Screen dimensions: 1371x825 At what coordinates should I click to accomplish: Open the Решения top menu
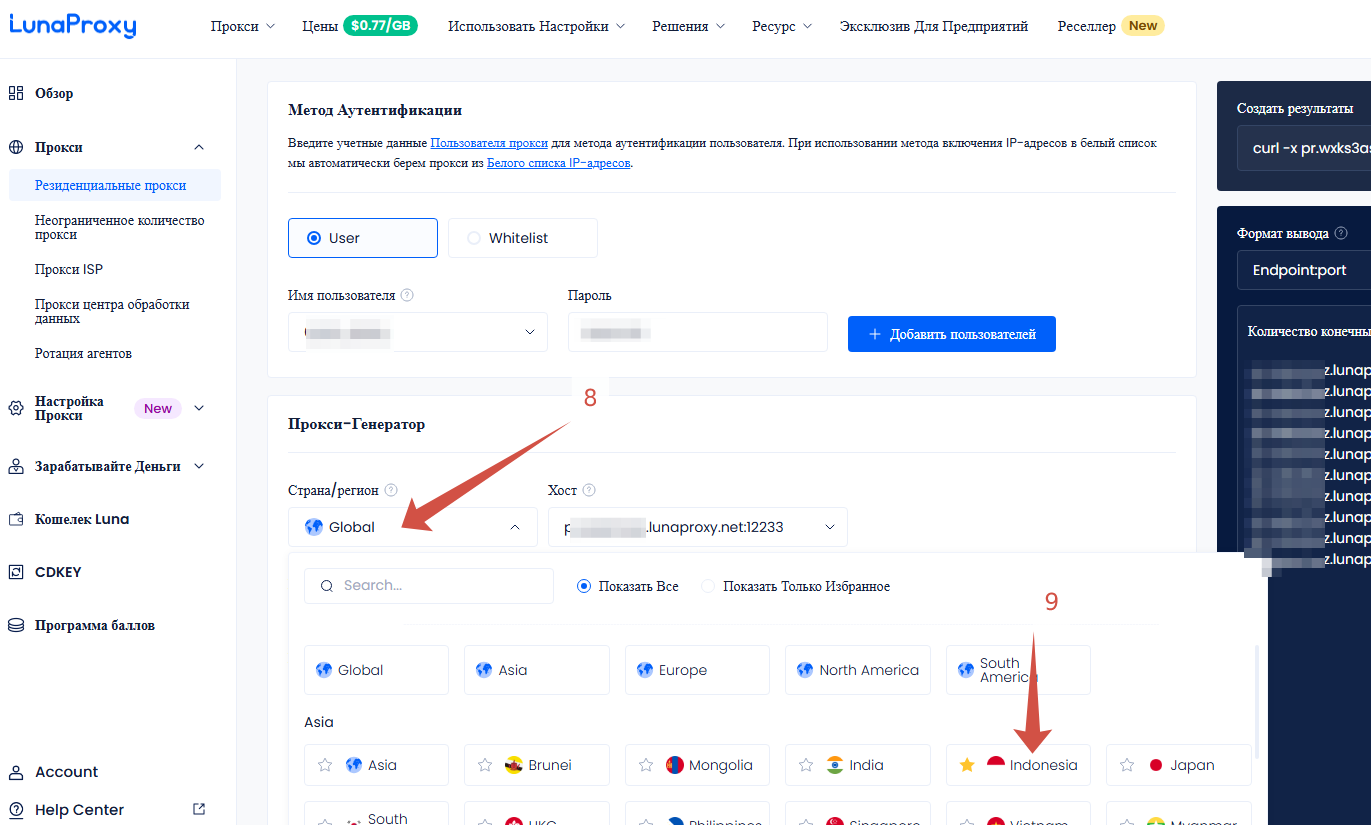(x=687, y=27)
